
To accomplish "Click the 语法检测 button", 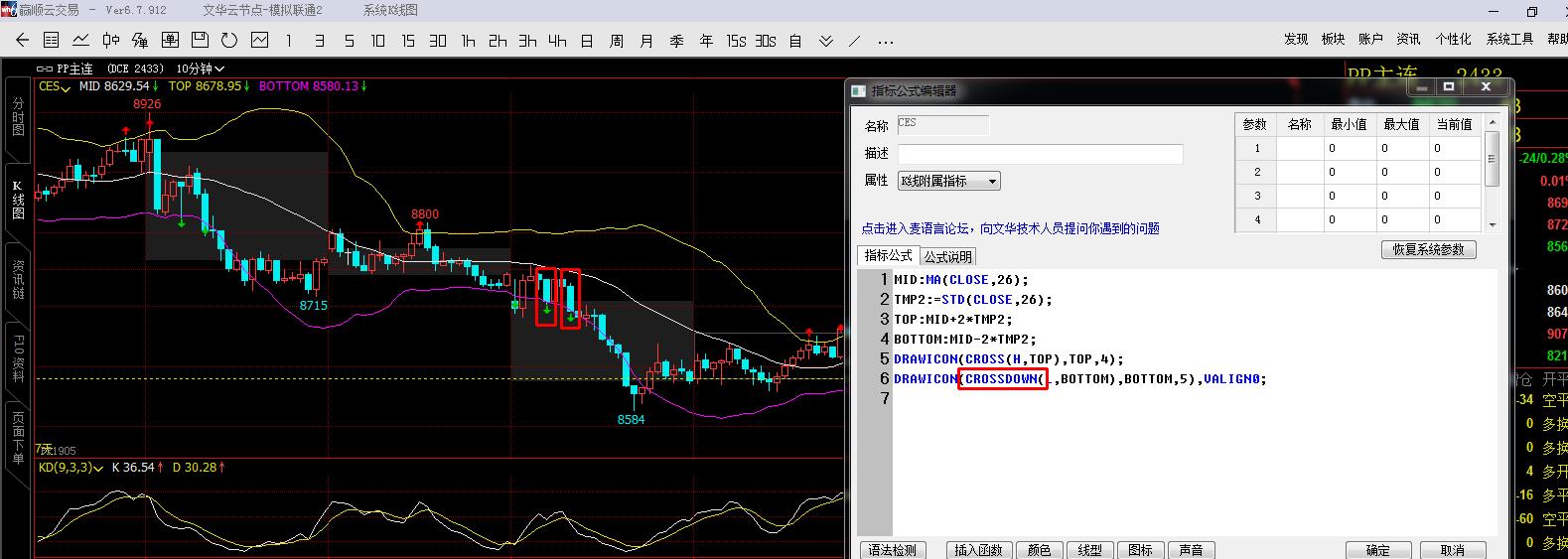I will point(892,550).
